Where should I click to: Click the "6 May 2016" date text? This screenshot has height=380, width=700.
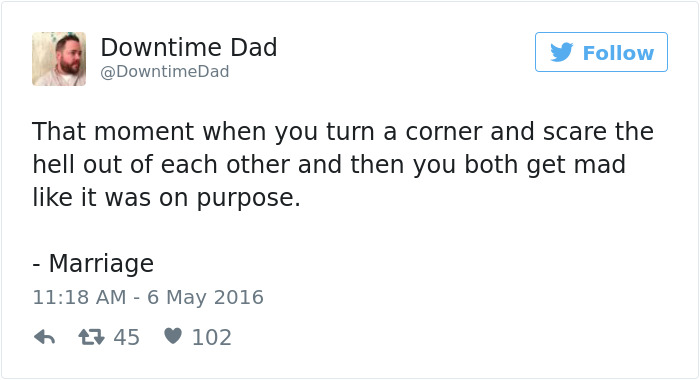click(205, 297)
